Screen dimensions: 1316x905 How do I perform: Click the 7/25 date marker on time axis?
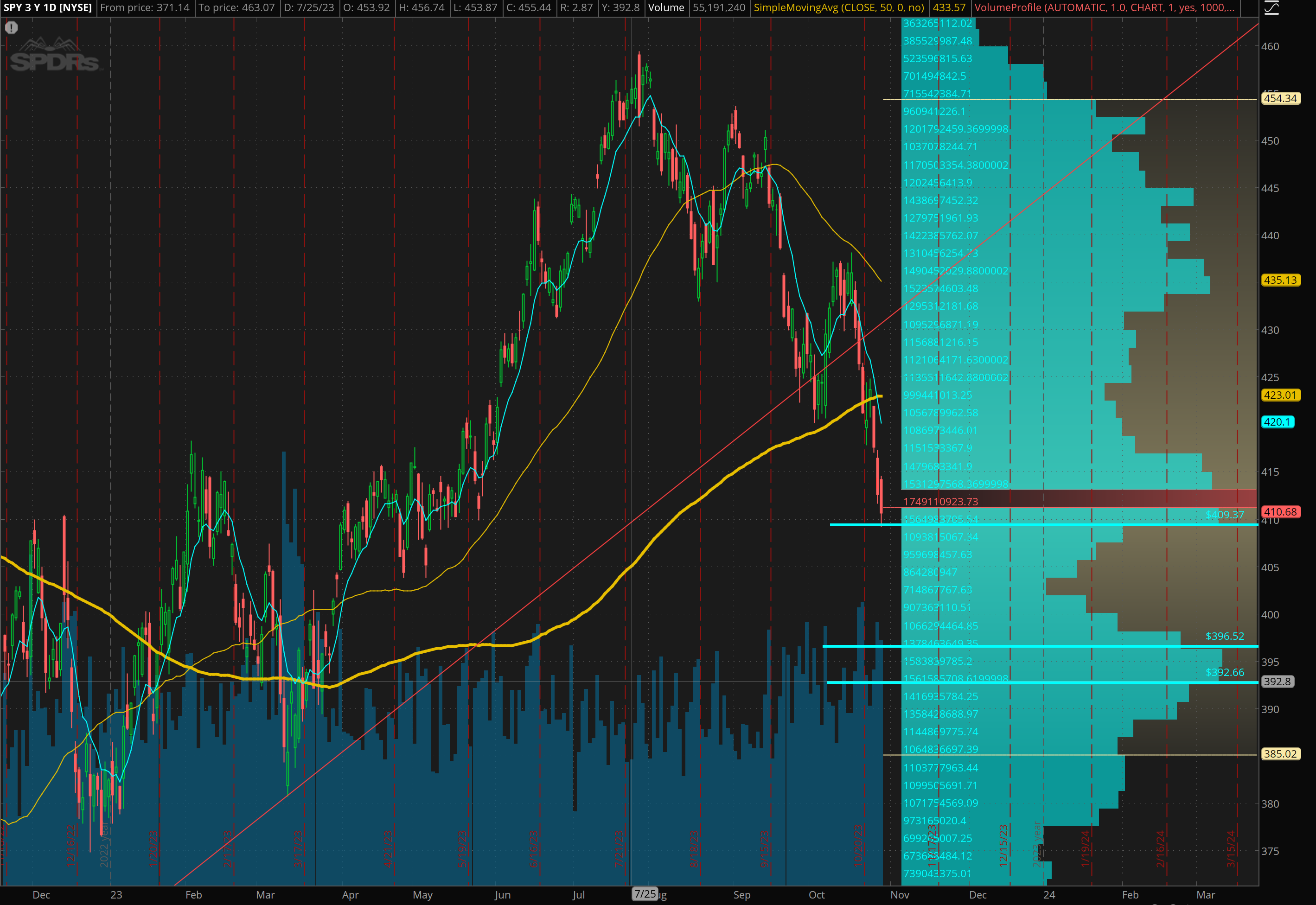pos(645,894)
